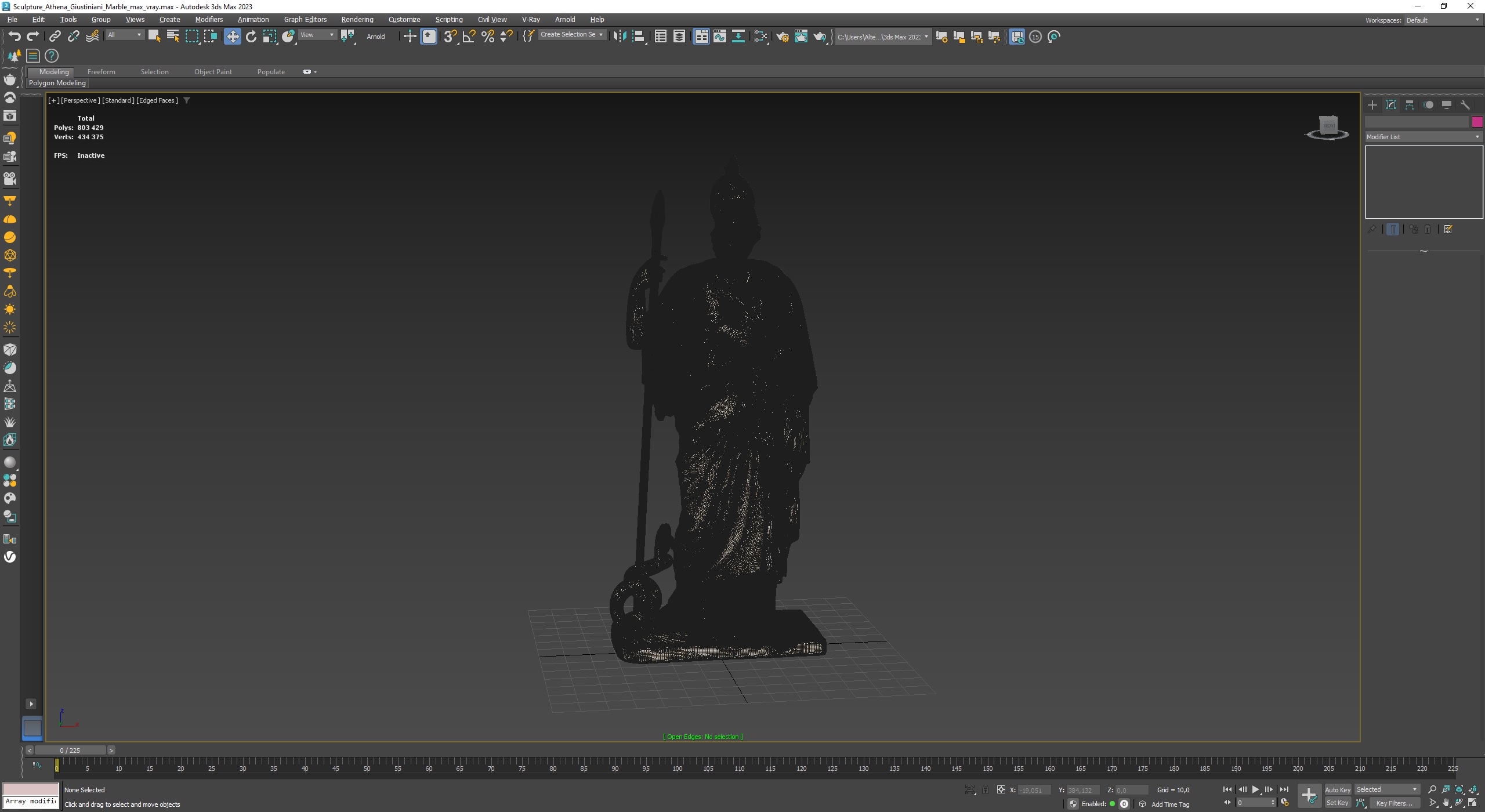The image size is (1485, 812).
Task: Undo the last scene operation
Action: pyautogui.click(x=15, y=37)
